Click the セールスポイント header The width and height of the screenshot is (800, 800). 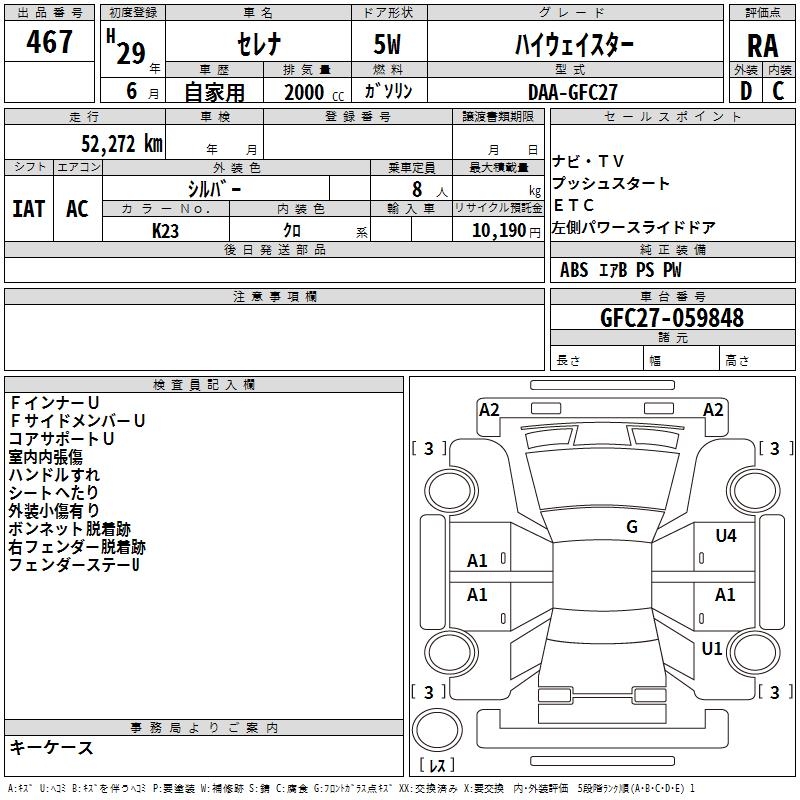click(672, 116)
